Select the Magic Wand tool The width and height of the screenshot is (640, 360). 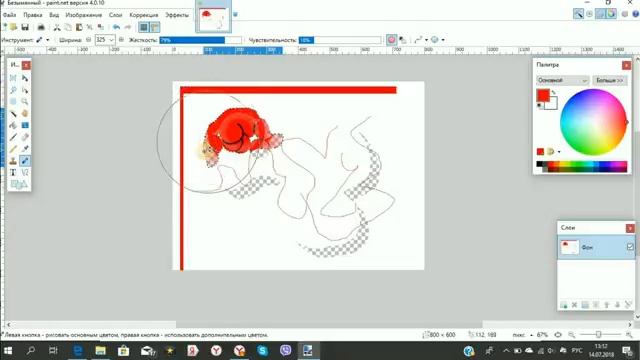tap(13, 113)
